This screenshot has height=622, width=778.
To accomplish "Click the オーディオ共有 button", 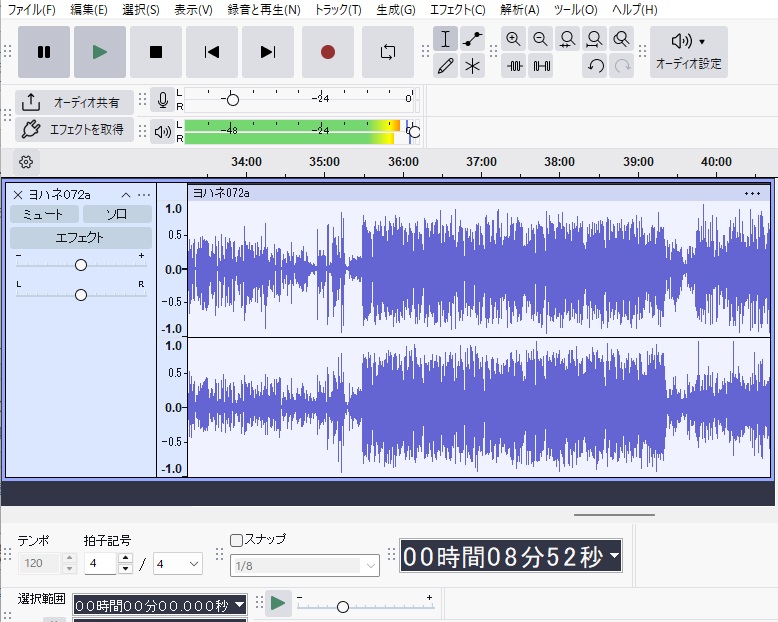I will [74, 102].
